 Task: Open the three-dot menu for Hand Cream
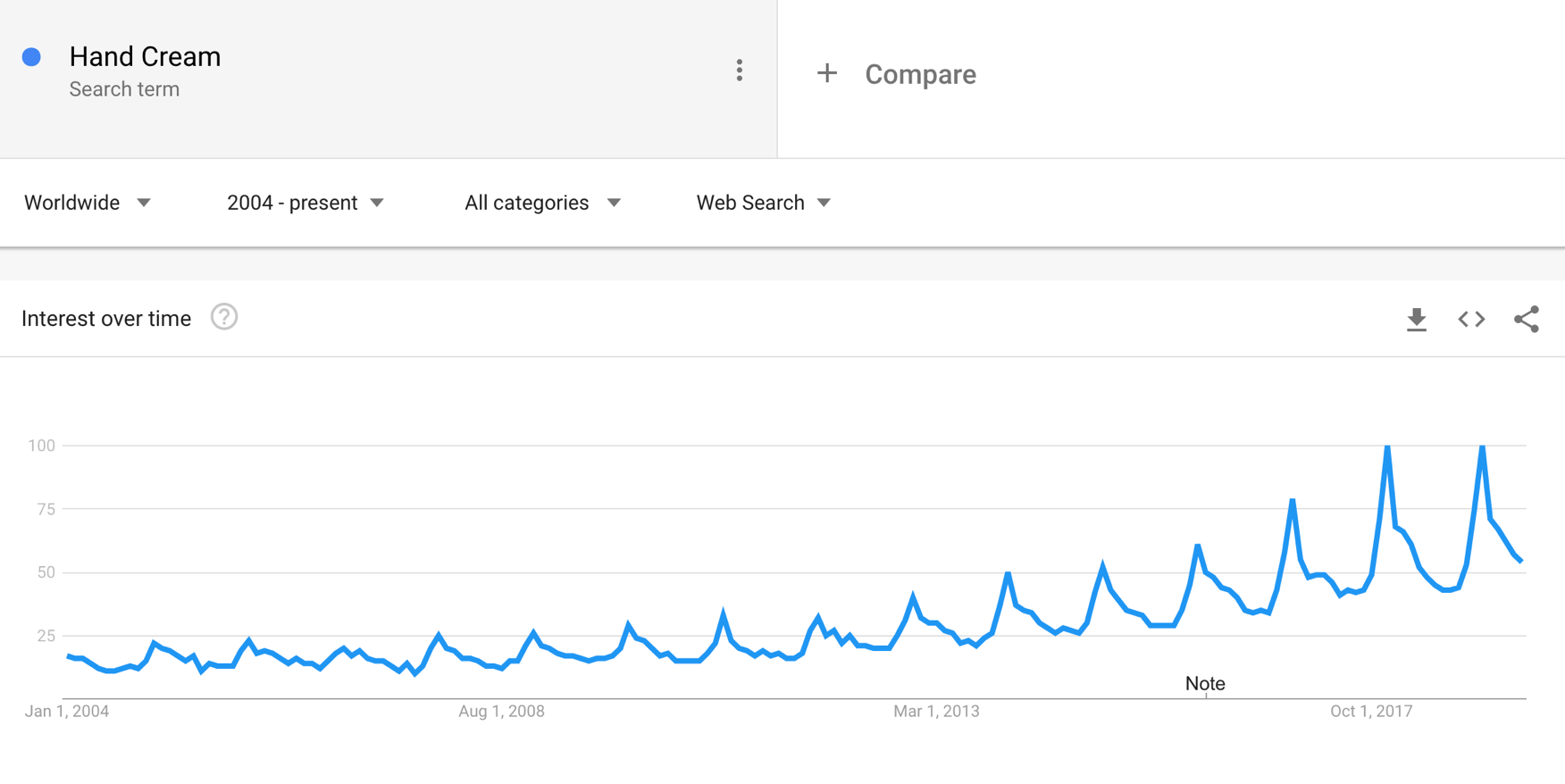(x=739, y=71)
